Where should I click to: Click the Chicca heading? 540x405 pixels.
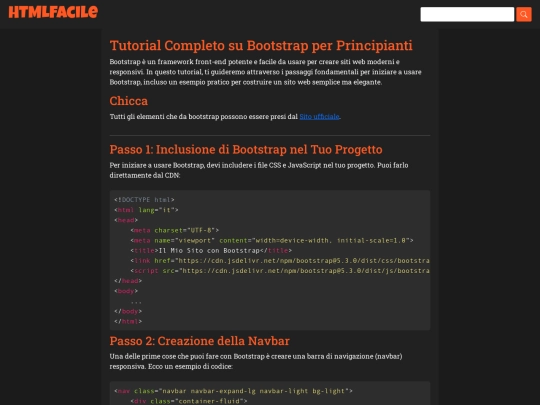(128, 101)
